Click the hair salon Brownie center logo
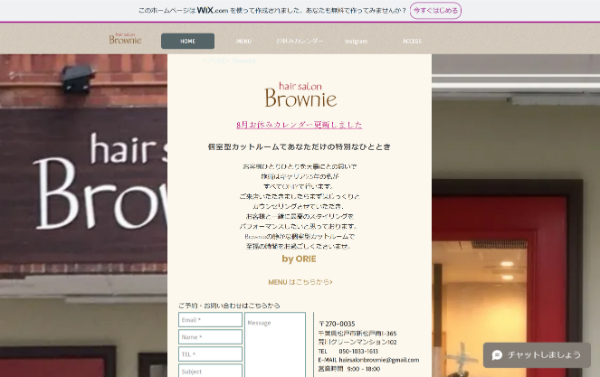The height and width of the screenshot is (377, 600). point(301,95)
